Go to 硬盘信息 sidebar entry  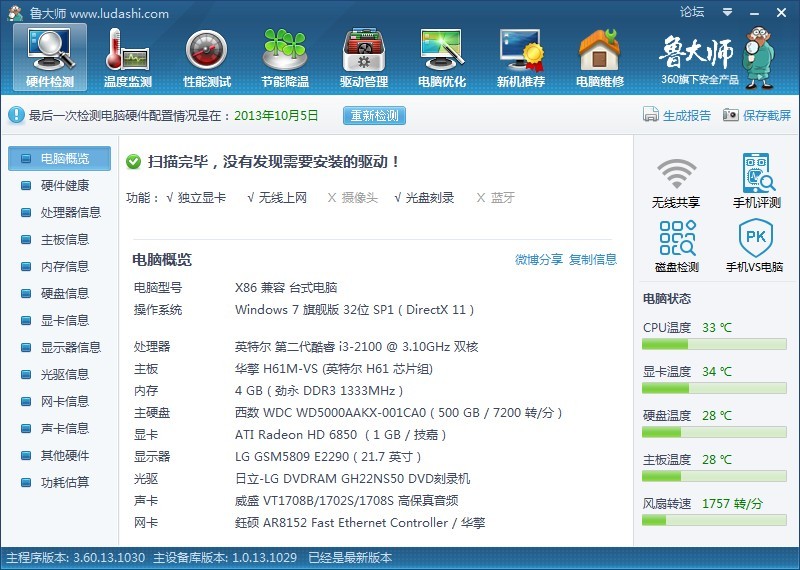pos(64,294)
